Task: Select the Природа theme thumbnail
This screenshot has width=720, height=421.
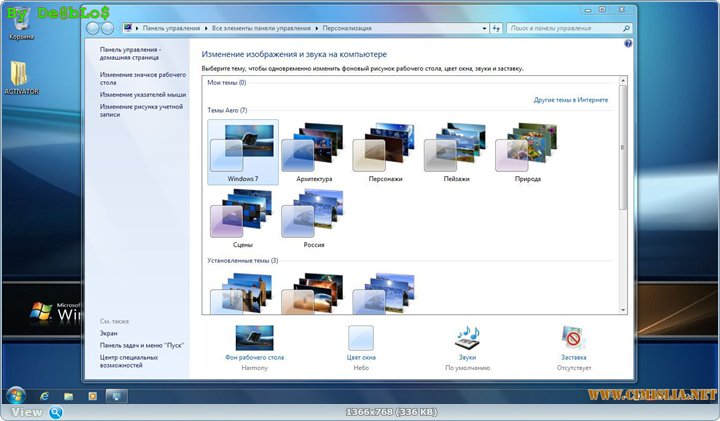Action: tap(527, 151)
